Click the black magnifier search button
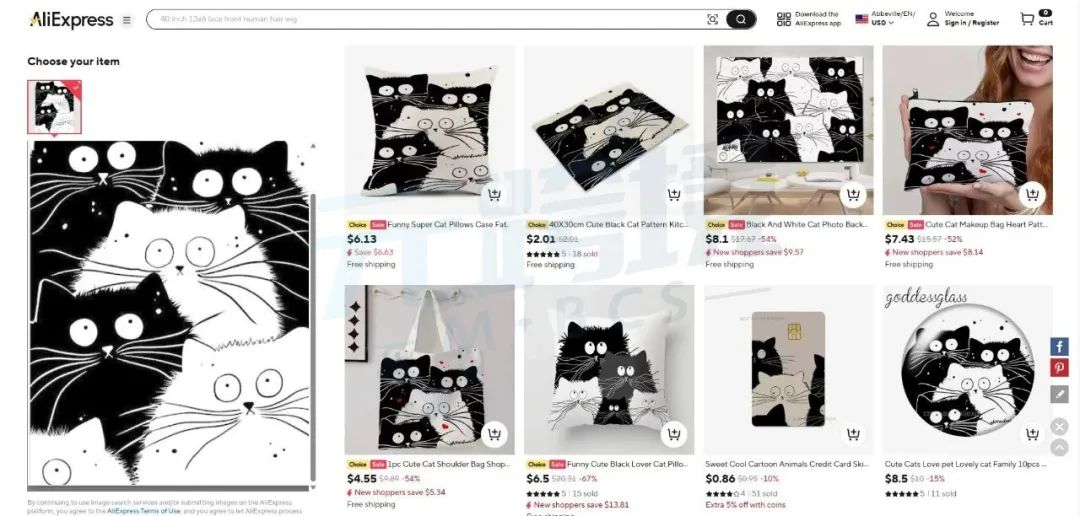Viewport: 1080px width, 516px height. 740,19
